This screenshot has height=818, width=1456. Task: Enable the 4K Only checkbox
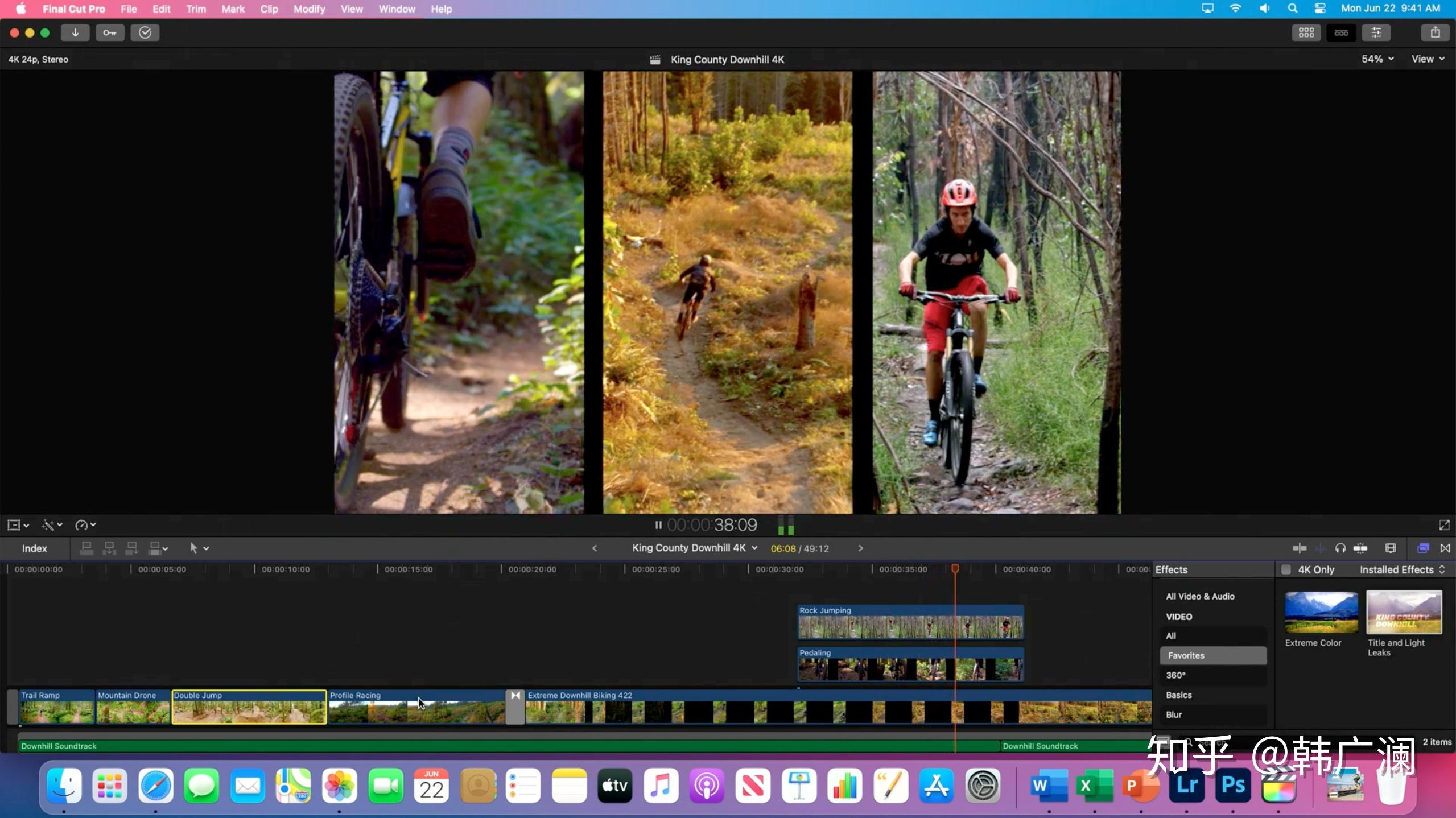pos(1286,569)
